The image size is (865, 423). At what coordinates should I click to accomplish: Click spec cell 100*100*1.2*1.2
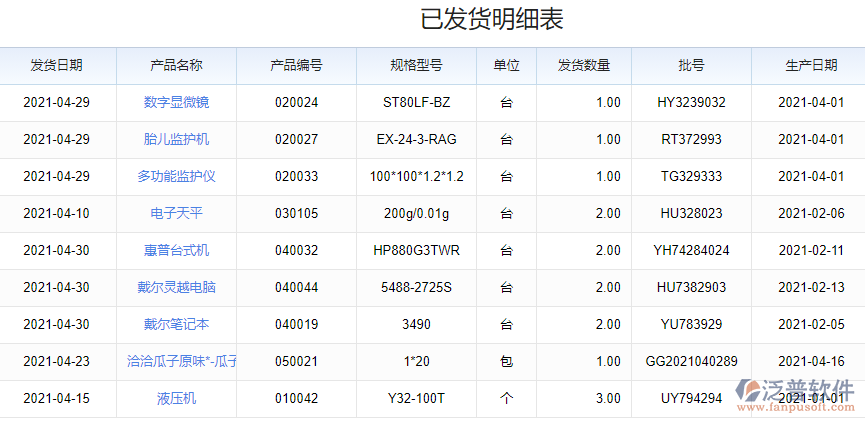tap(417, 176)
